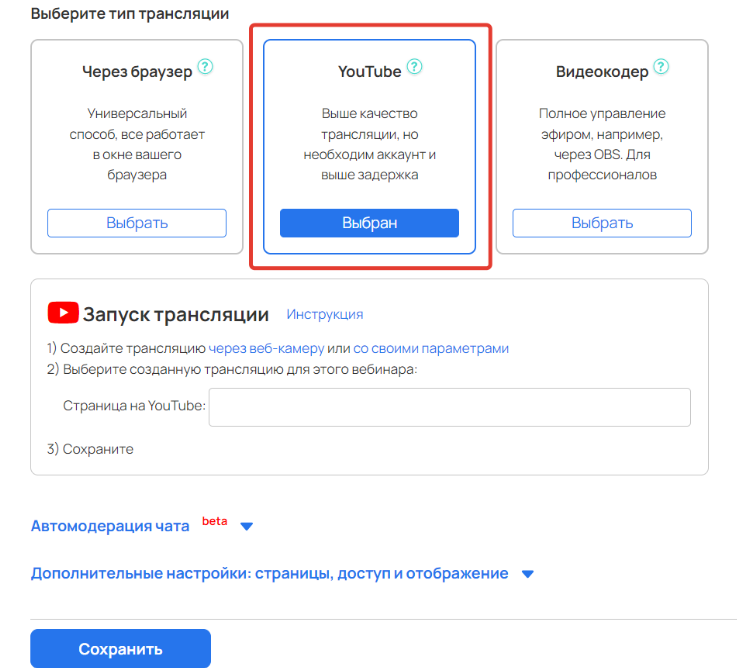737x668 pixels.
Task: Open help icon beside YouTube title
Action: point(414,67)
